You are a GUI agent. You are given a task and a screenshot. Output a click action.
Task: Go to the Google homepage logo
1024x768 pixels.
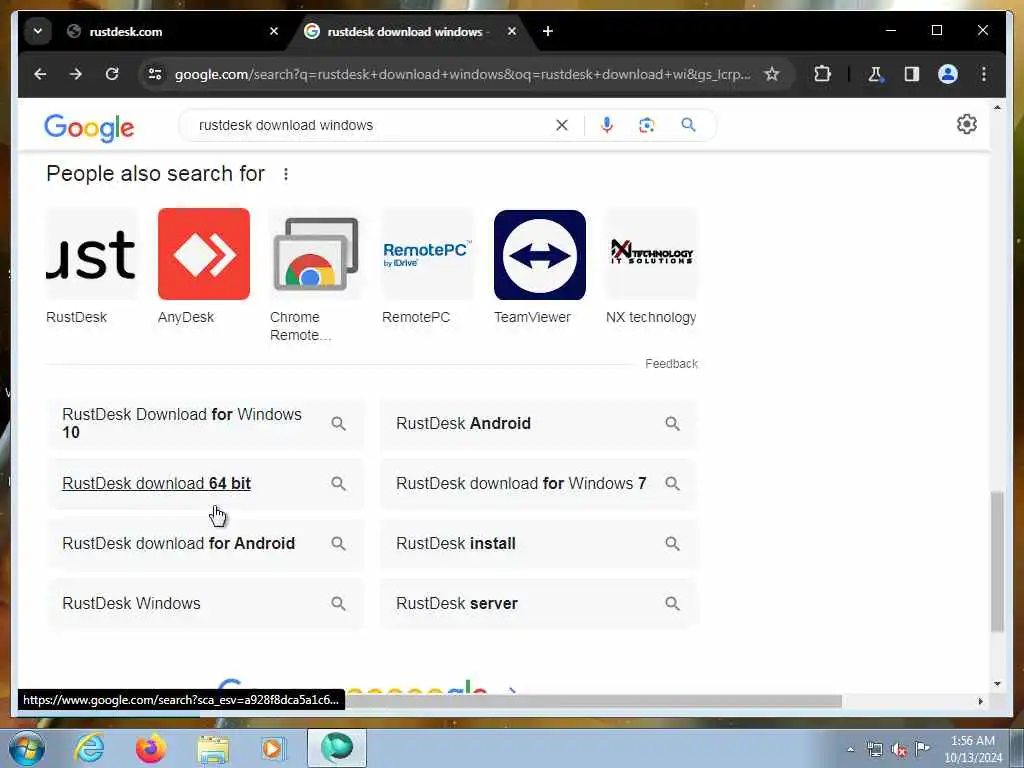coord(89,127)
